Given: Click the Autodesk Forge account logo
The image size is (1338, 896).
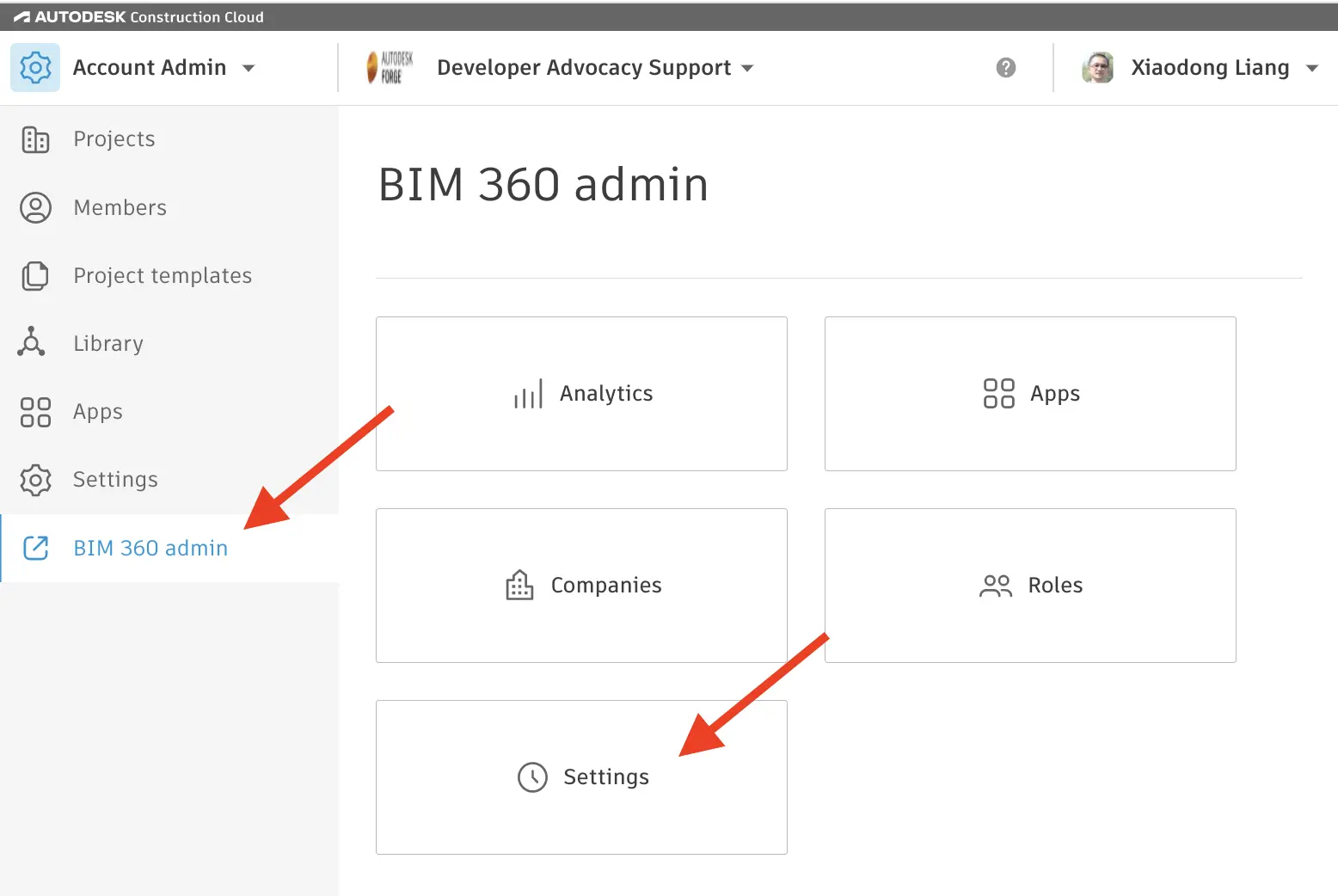Looking at the screenshot, I should (x=390, y=67).
